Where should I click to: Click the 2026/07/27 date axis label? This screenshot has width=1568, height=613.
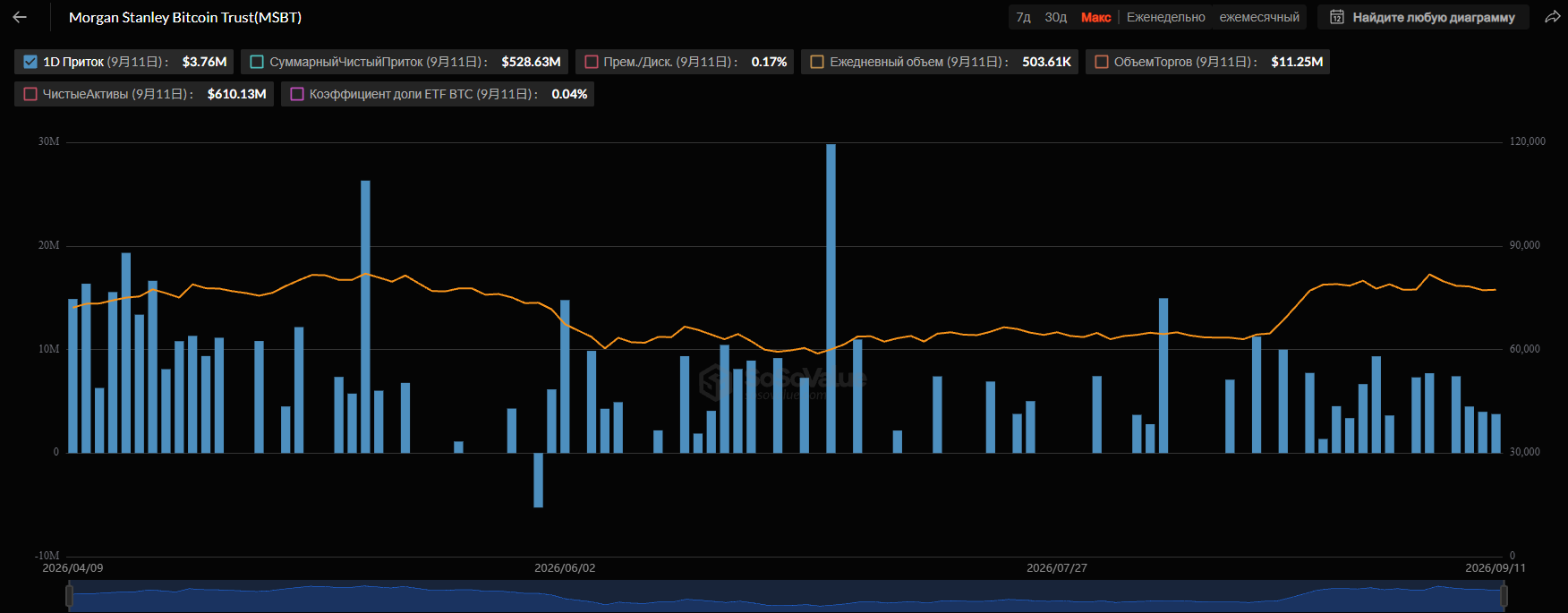pos(1057,568)
